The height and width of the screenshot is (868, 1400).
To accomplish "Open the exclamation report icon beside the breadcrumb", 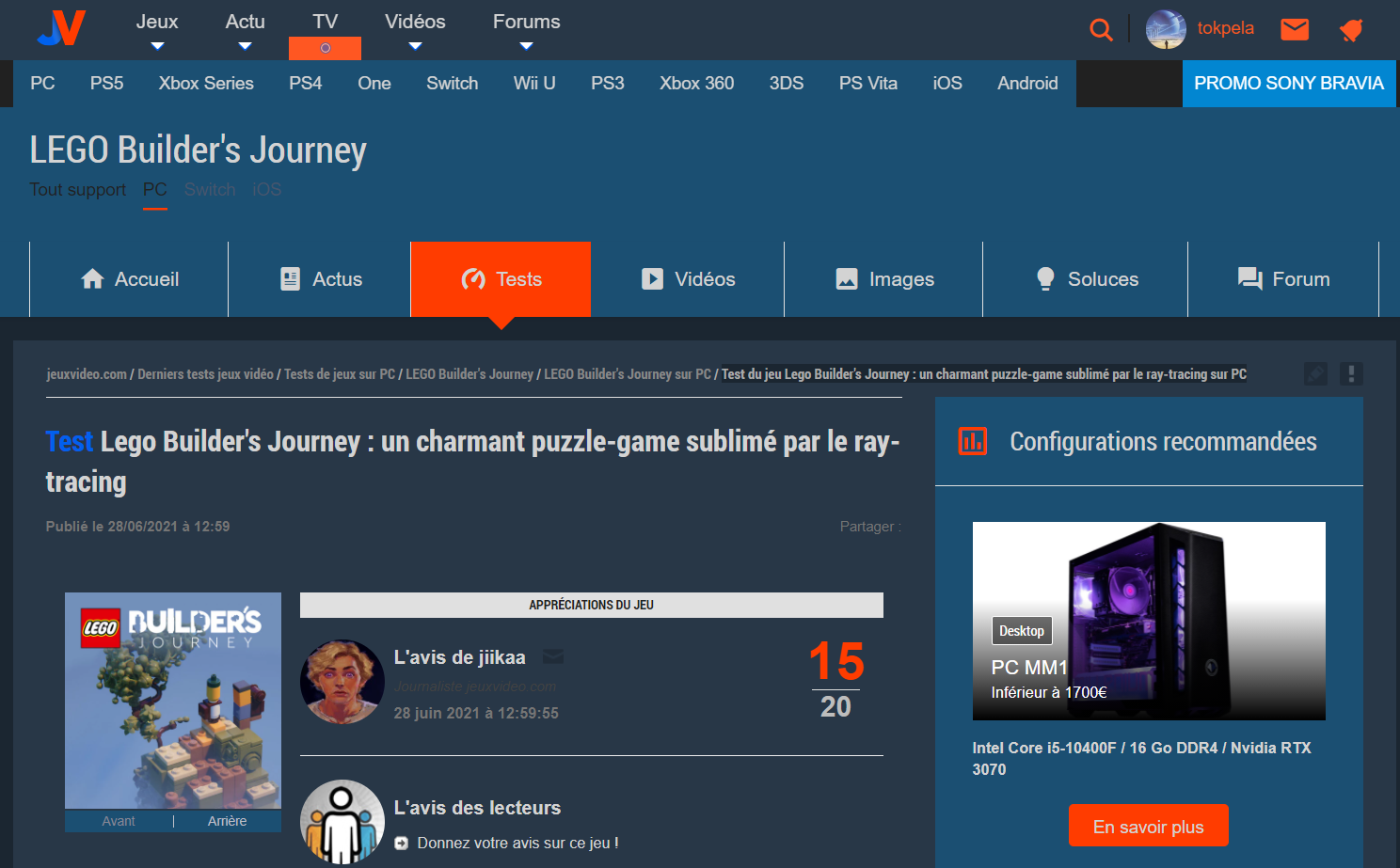I will point(1351,374).
